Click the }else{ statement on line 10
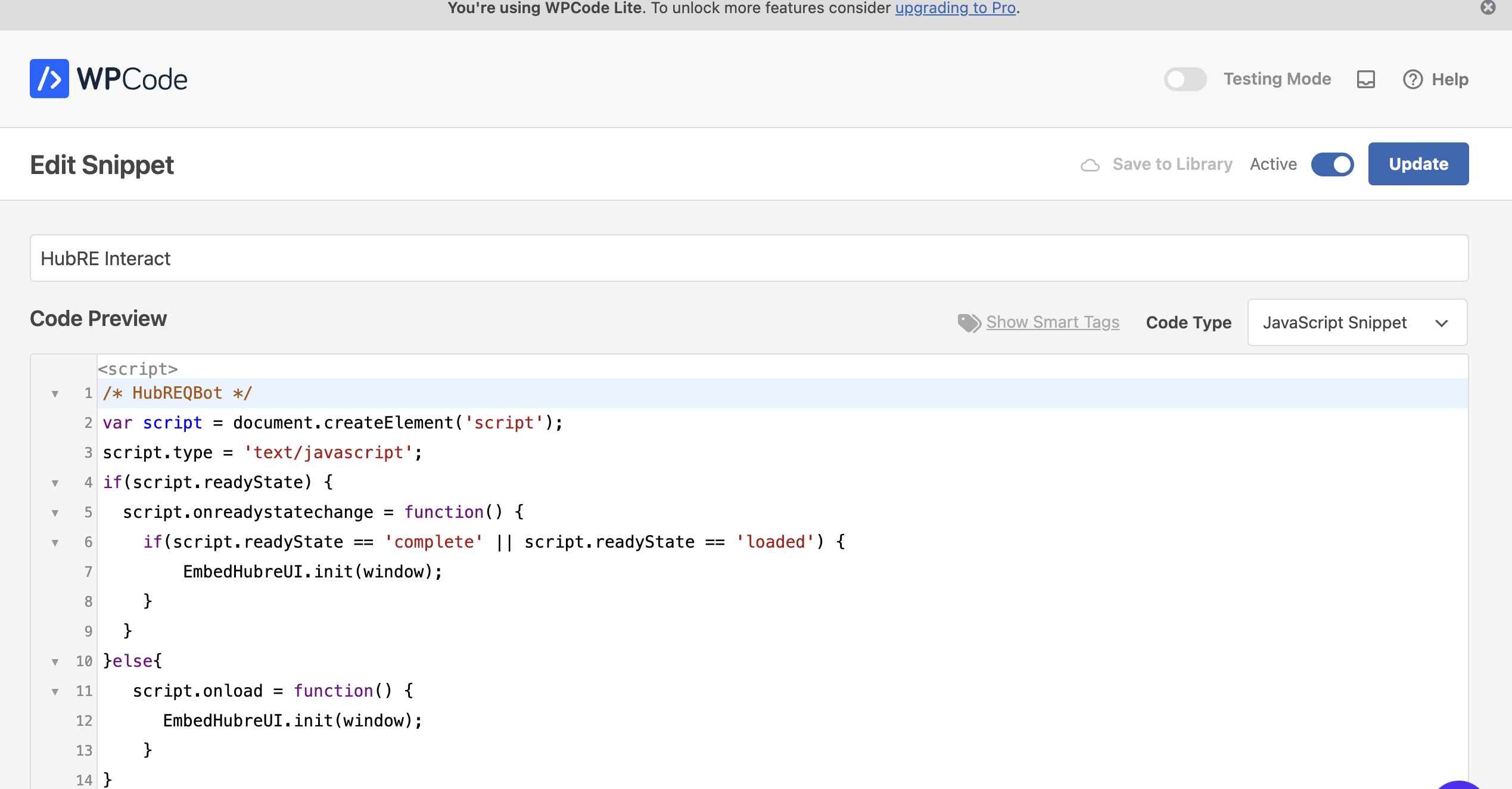The height and width of the screenshot is (789, 1512). click(132, 661)
